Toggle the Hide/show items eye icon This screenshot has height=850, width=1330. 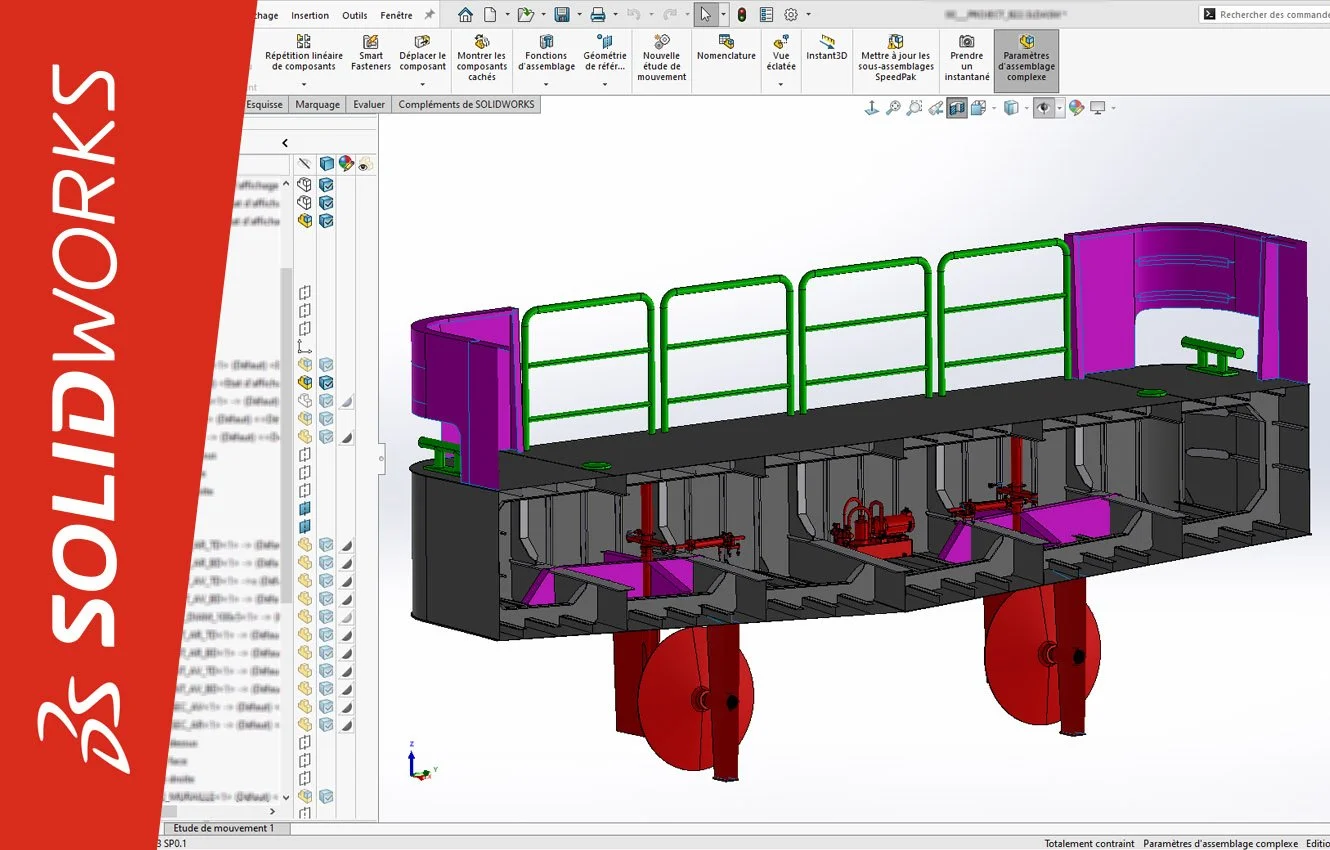[x=1045, y=107]
